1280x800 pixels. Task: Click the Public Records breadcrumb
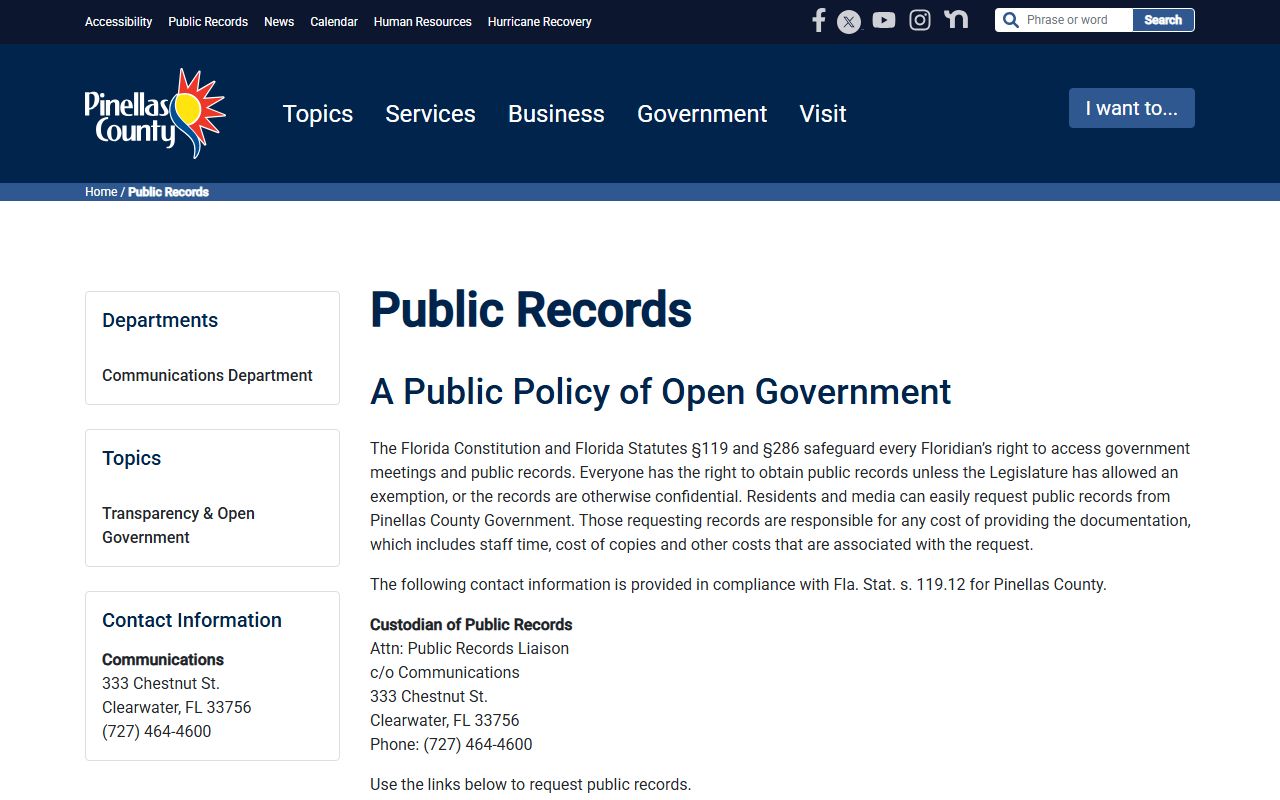[168, 192]
